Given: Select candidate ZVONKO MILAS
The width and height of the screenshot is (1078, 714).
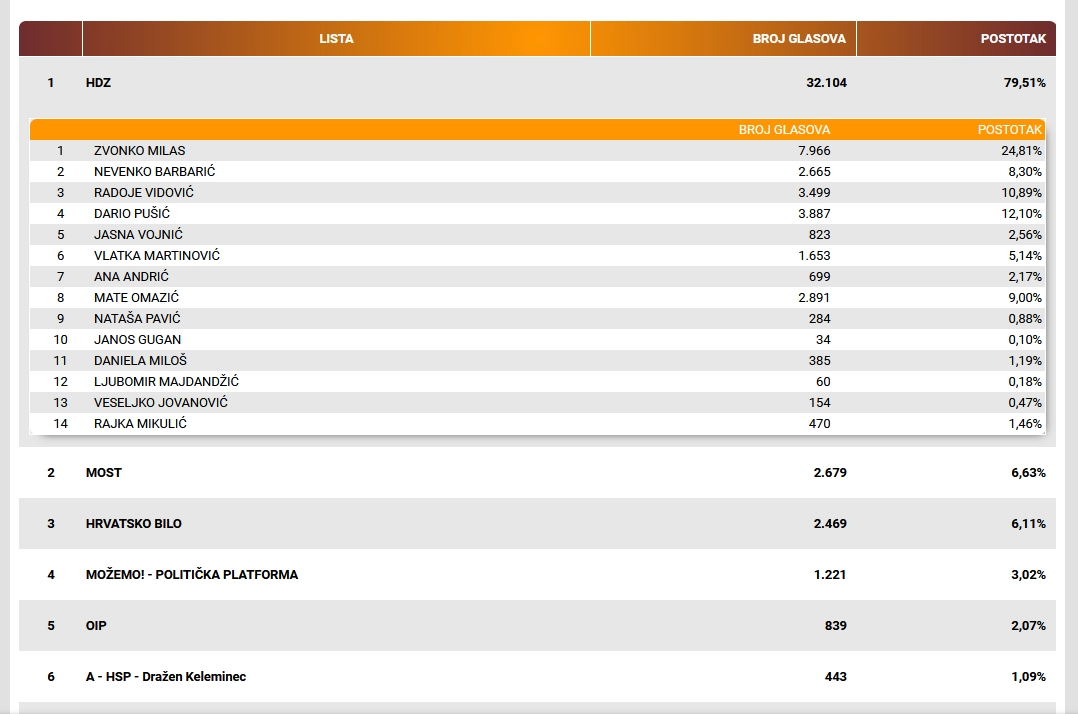Looking at the screenshot, I should point(537,150).
